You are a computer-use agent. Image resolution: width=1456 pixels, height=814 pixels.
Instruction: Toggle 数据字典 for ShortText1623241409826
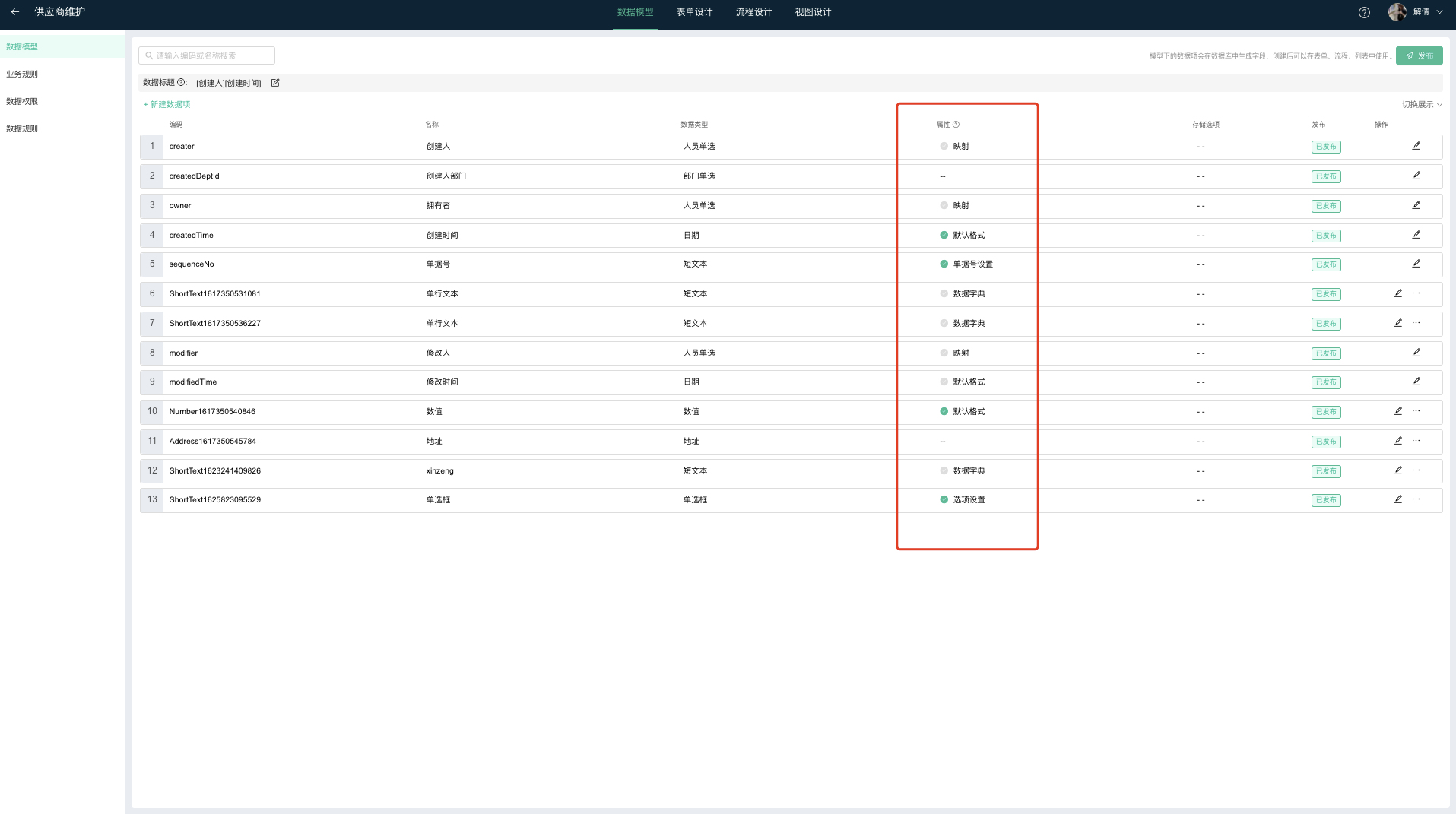point(944,470)
